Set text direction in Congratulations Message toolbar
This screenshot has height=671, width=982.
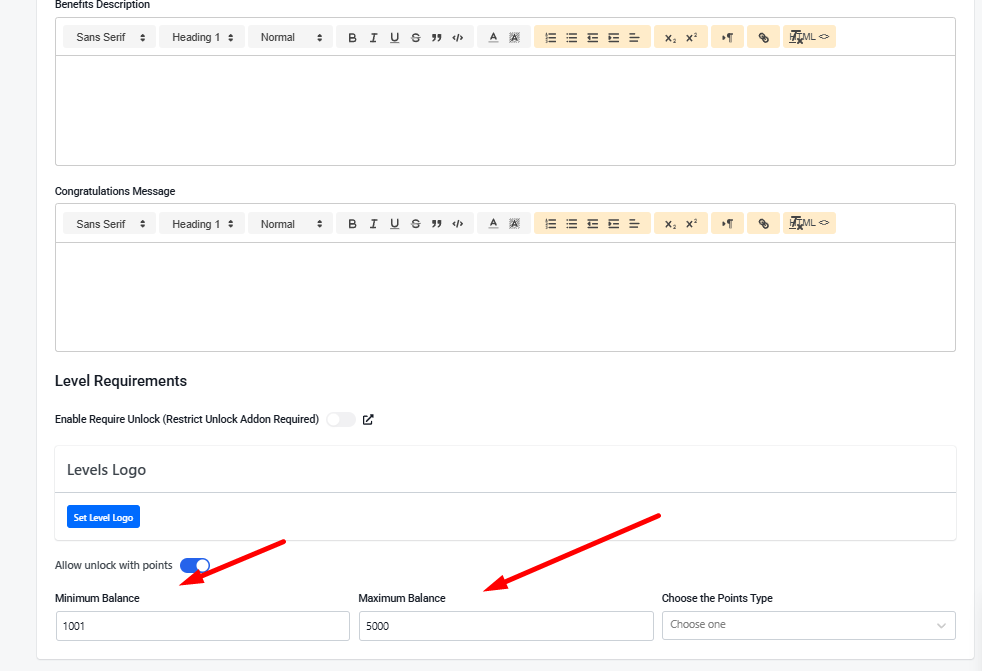727,224
